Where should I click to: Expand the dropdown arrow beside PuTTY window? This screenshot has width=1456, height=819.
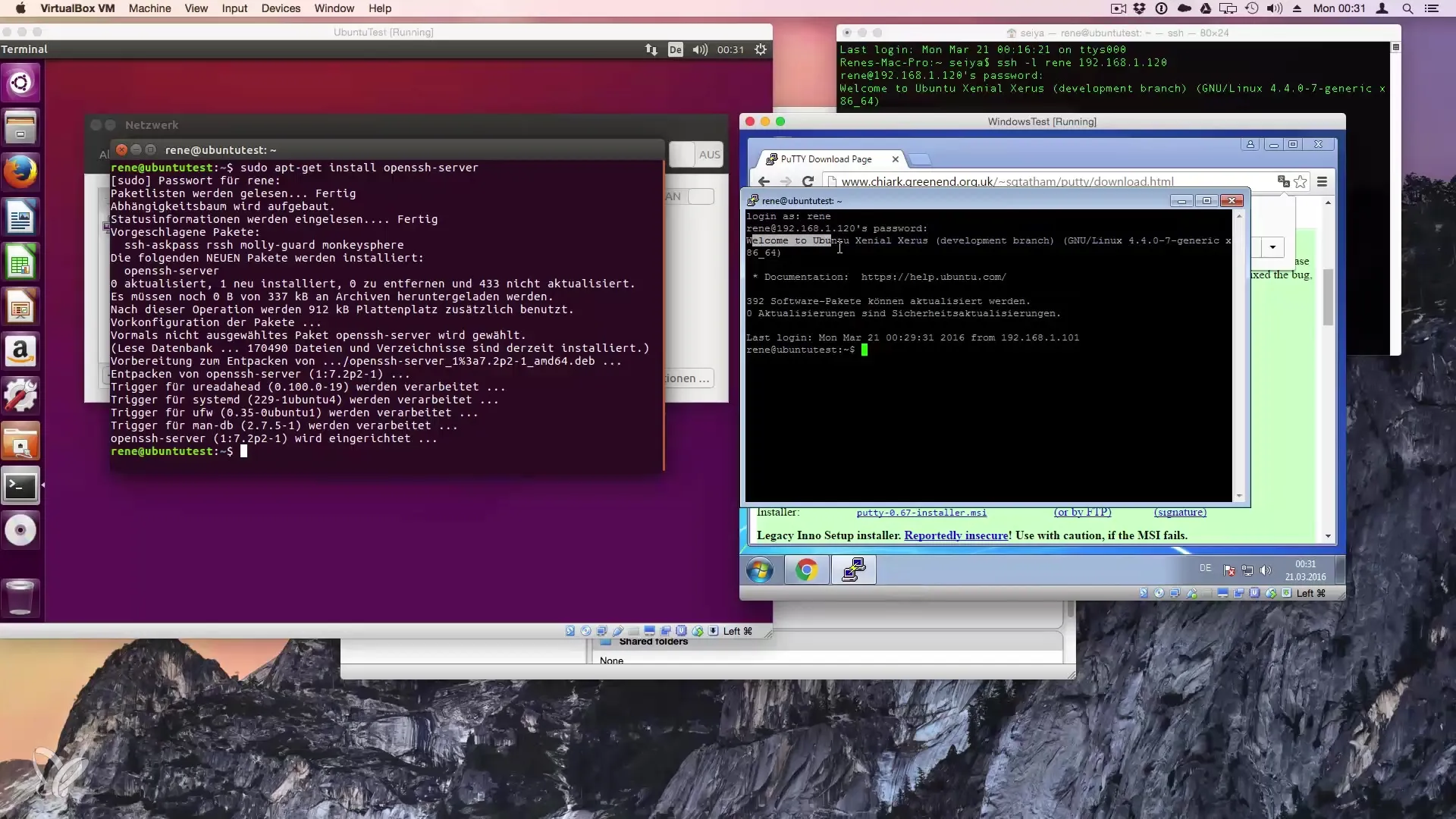click(x=1272, y=247)
